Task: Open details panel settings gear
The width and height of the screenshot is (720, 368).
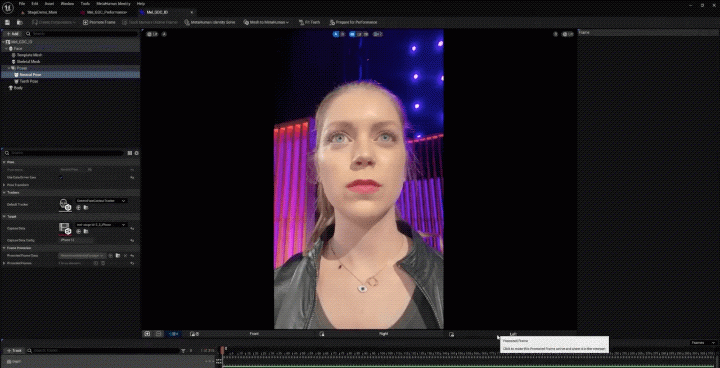Action: click(136, 153)
